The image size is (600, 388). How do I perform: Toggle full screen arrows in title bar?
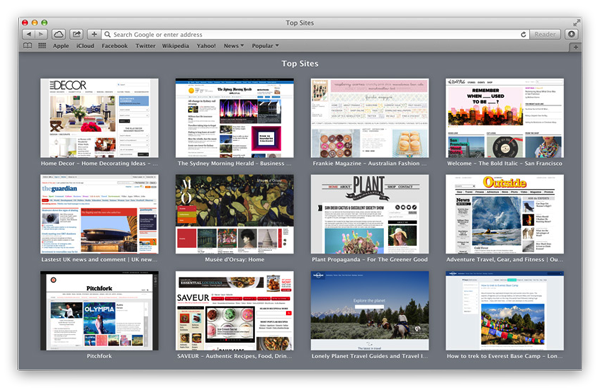pyautogui.click(x=576, y=23)
